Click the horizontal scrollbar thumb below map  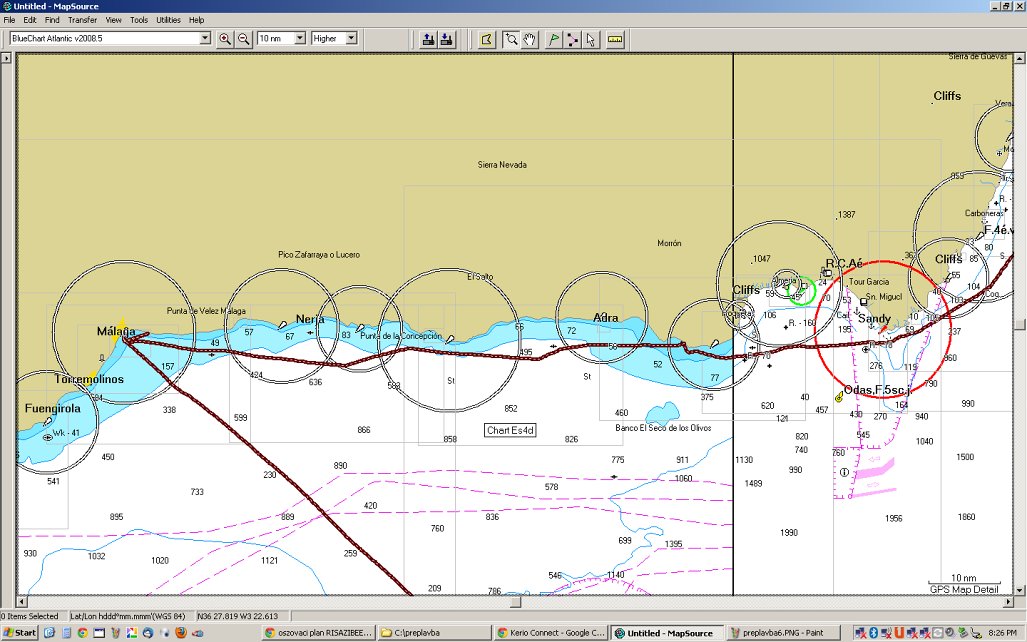tap(516, 602)
